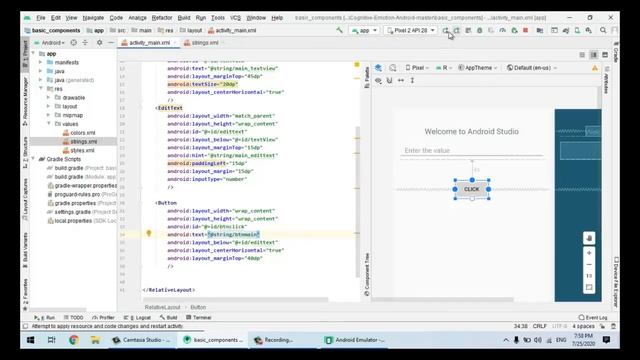Click the layout warning triangle icon
The height and width of the screenshot is (360, 640).
click(595, 68)
